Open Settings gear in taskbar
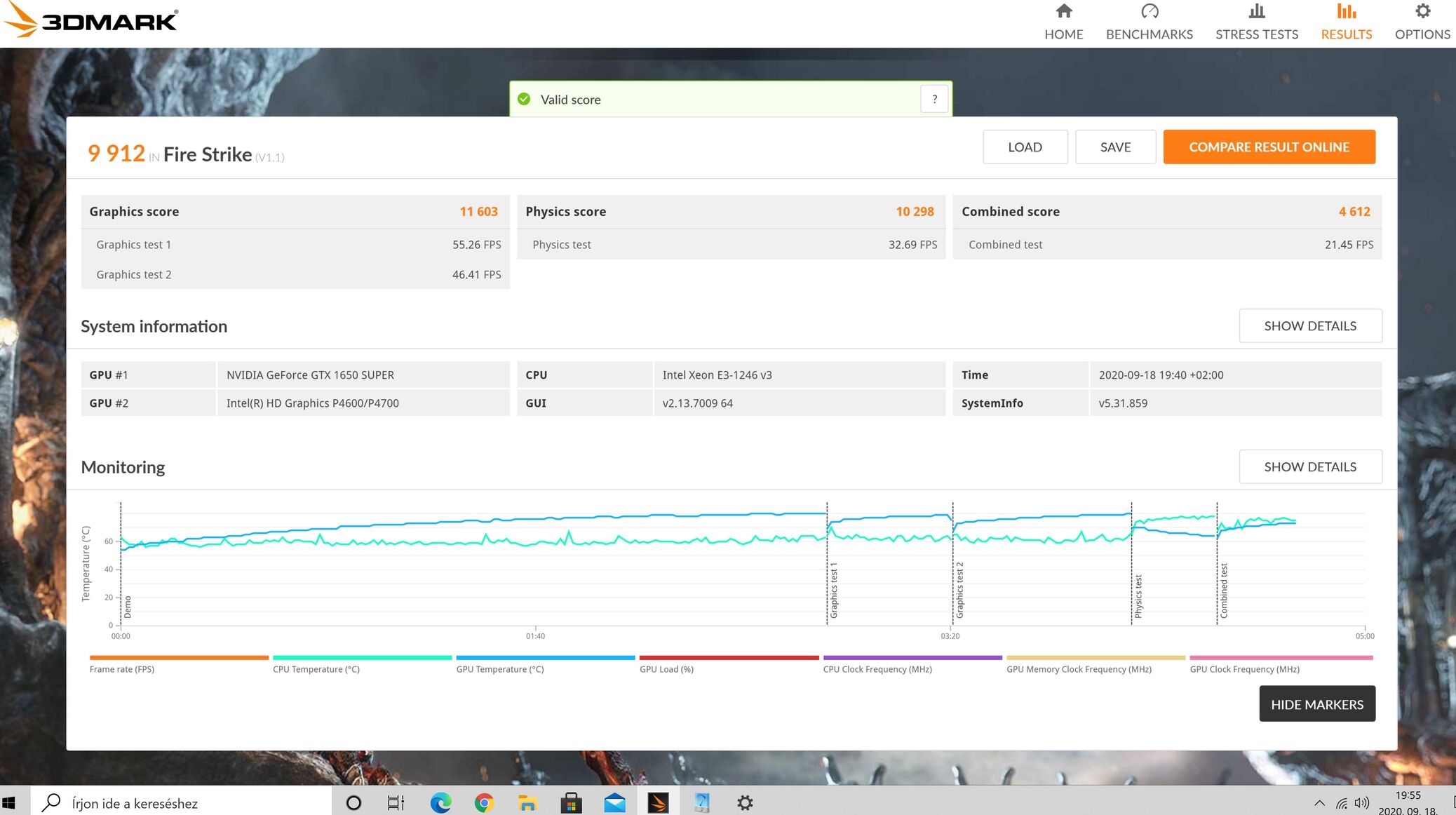 pos(745,803)
